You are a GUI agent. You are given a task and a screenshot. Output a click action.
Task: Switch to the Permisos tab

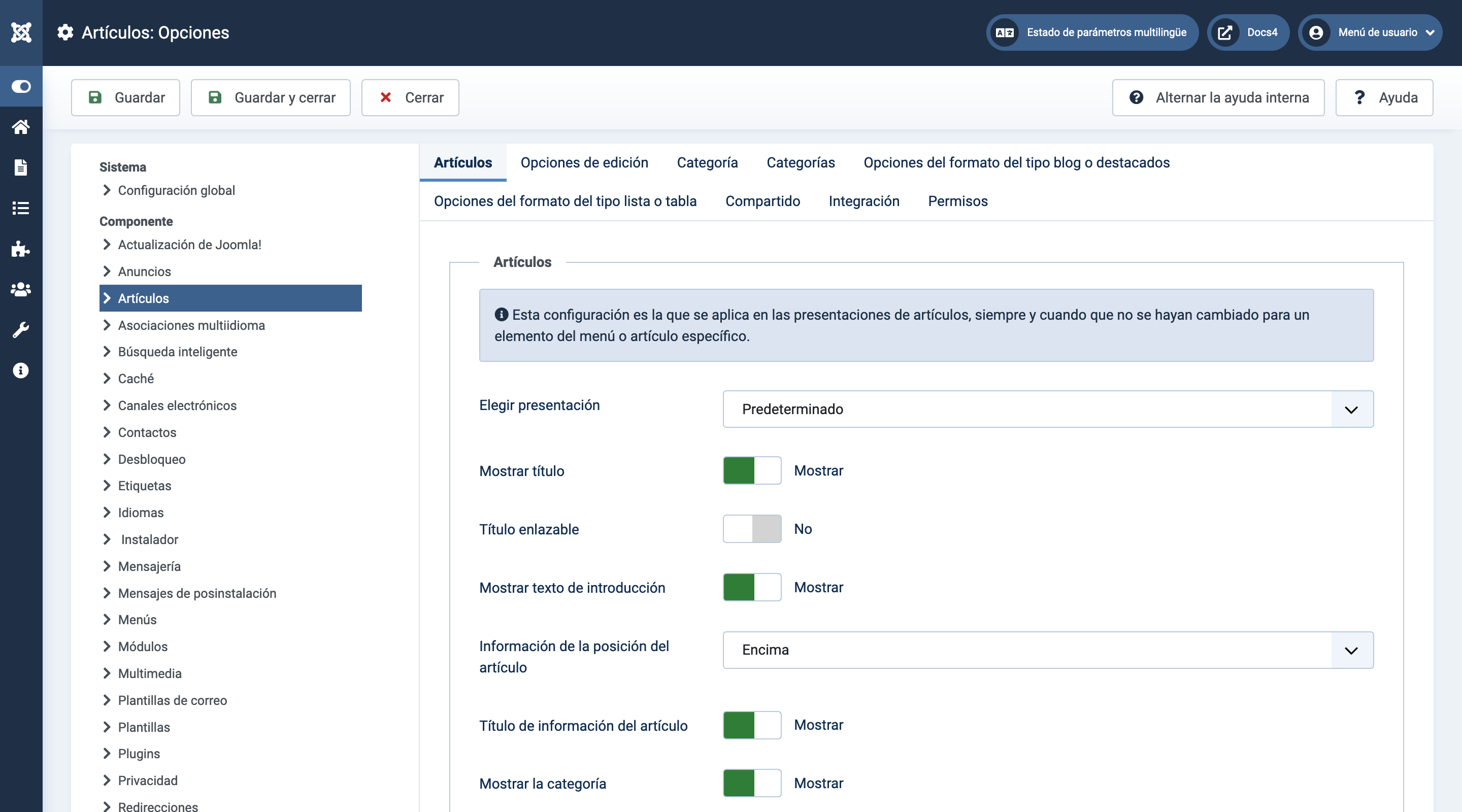pos(957,201)
